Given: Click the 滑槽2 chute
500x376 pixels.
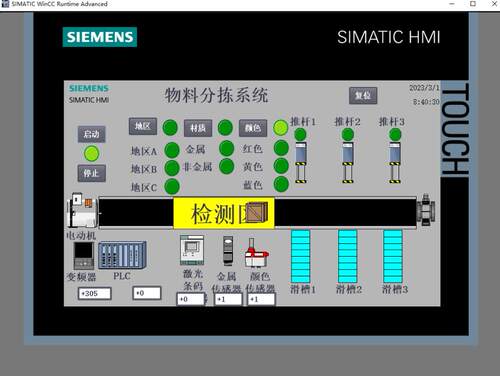Looking at the screenshot, I should tap(348, 256).
